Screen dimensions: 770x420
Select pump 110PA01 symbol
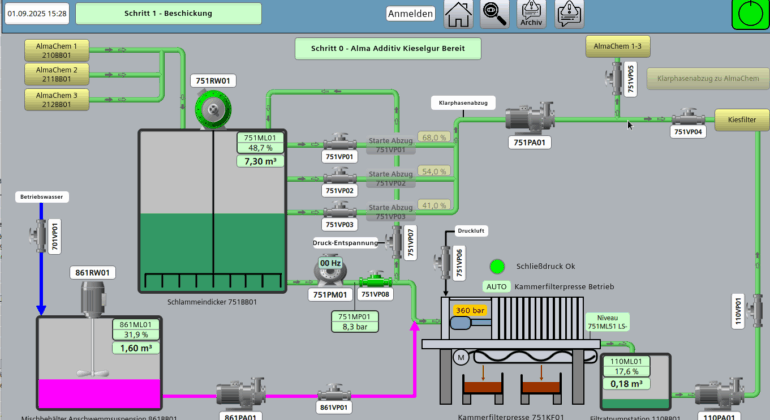click(x=719, y=394)
